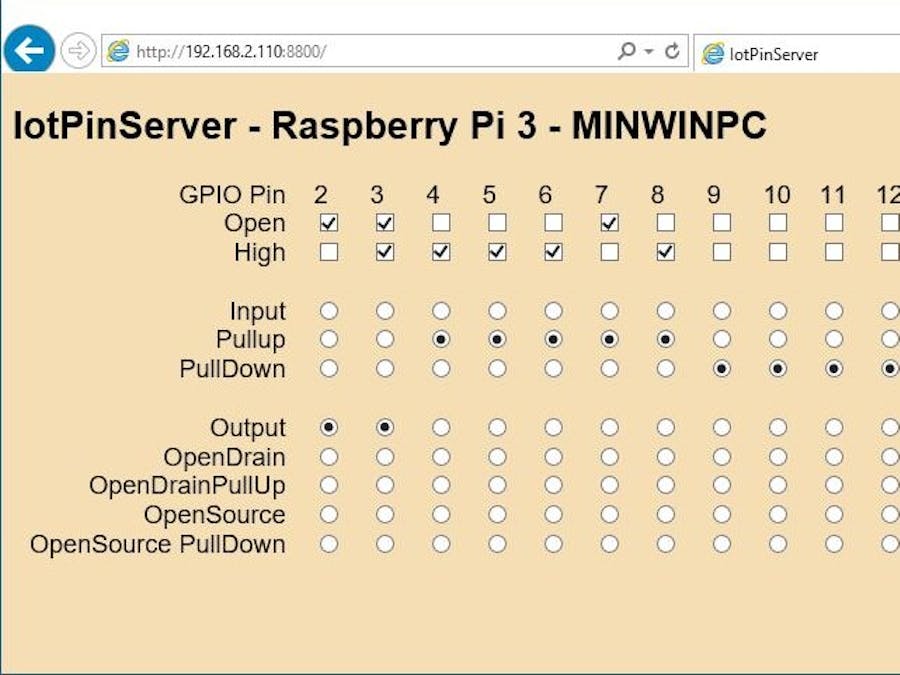Uncheck the High checkbox for pin 3
The width and height of the screenshot is (900, 675).
point(385,252)
